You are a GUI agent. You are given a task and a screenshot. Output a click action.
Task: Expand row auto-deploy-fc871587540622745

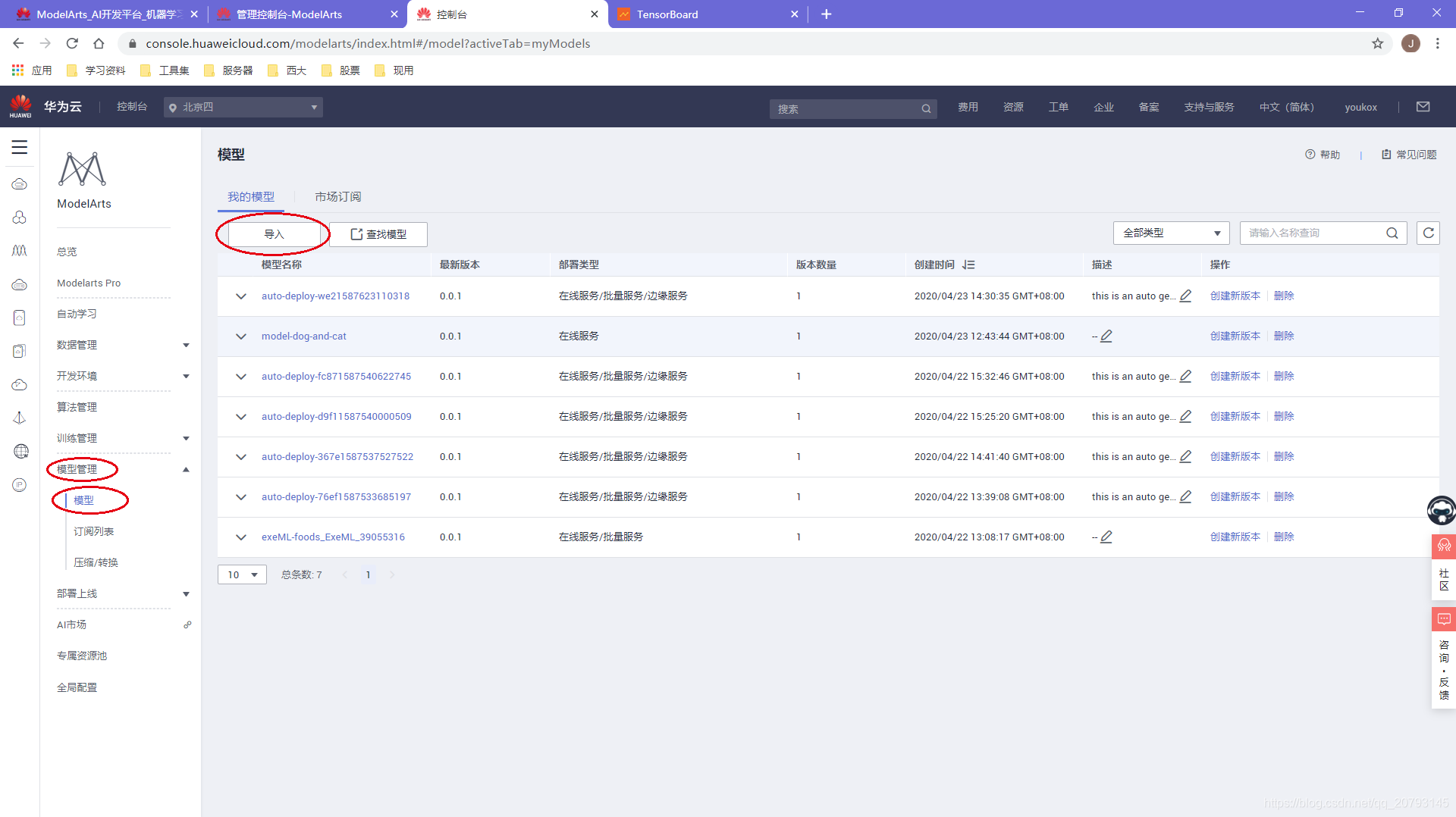point(241,377)
